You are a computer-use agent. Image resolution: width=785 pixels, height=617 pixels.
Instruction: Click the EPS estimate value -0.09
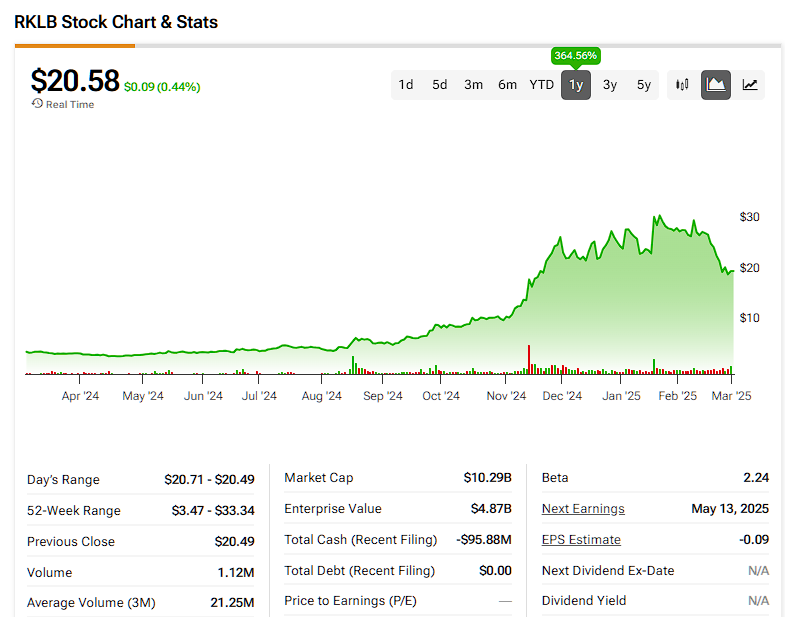pyautogui.click(x=754, y=539)
